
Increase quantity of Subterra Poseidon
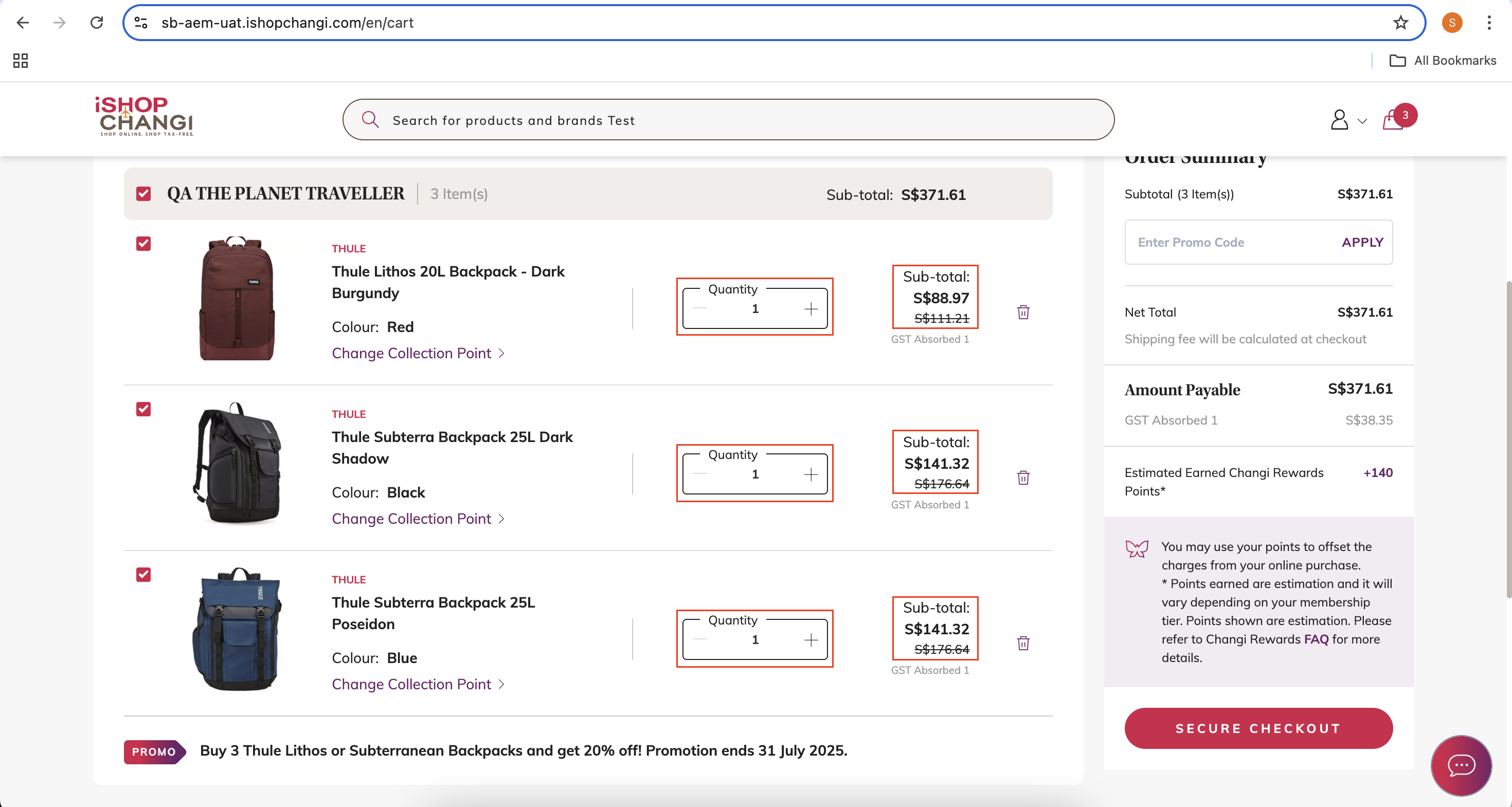[811, 640]
